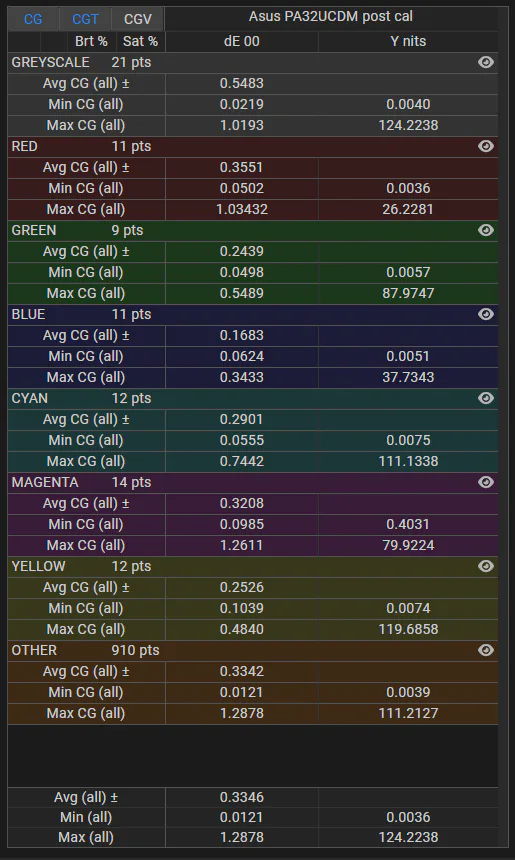Click other average dE value 0.3342
Viewport: 515px width, 860px height.
(x=242, y=671)
